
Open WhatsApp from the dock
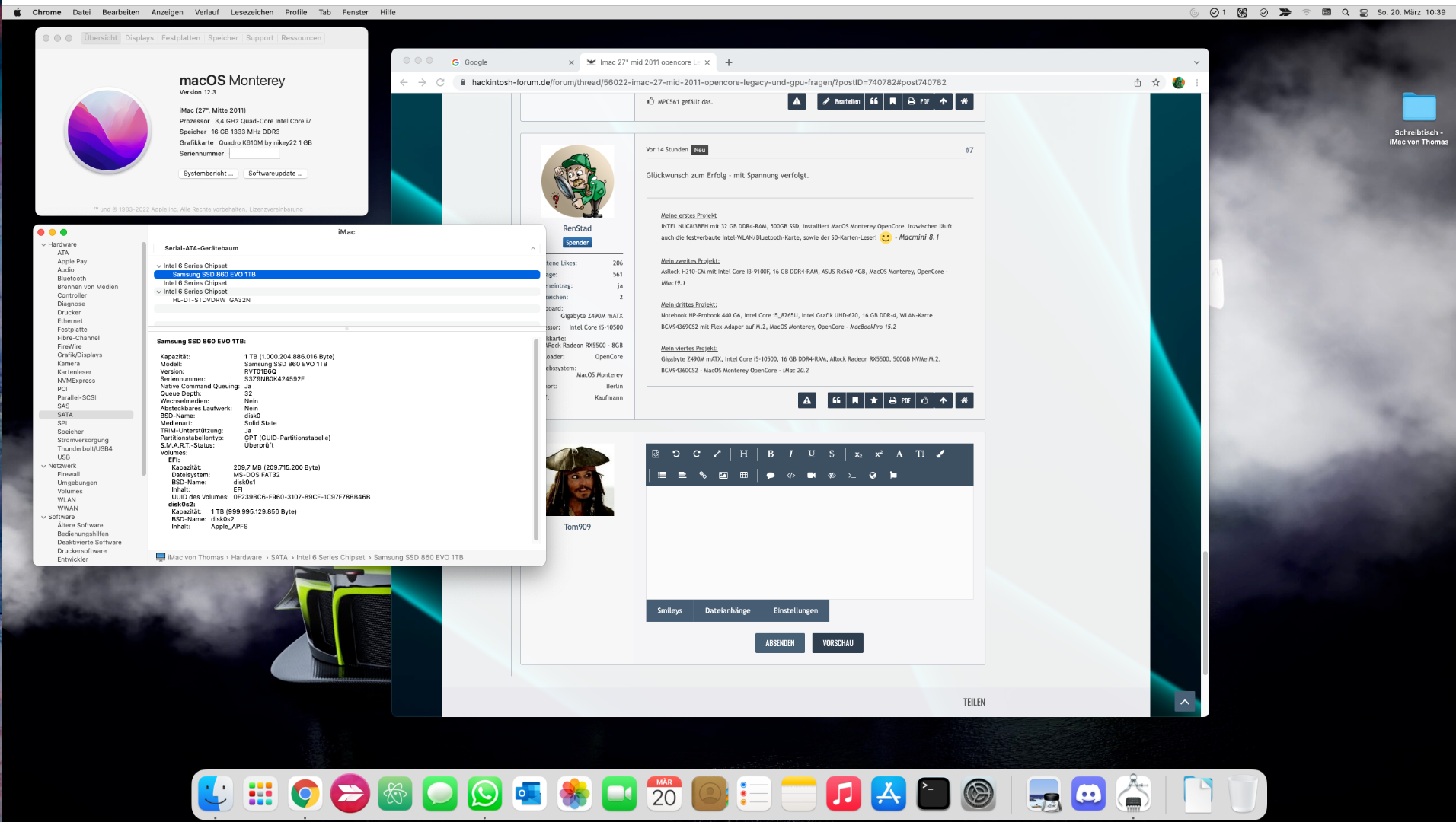click(x=485, y=795)
